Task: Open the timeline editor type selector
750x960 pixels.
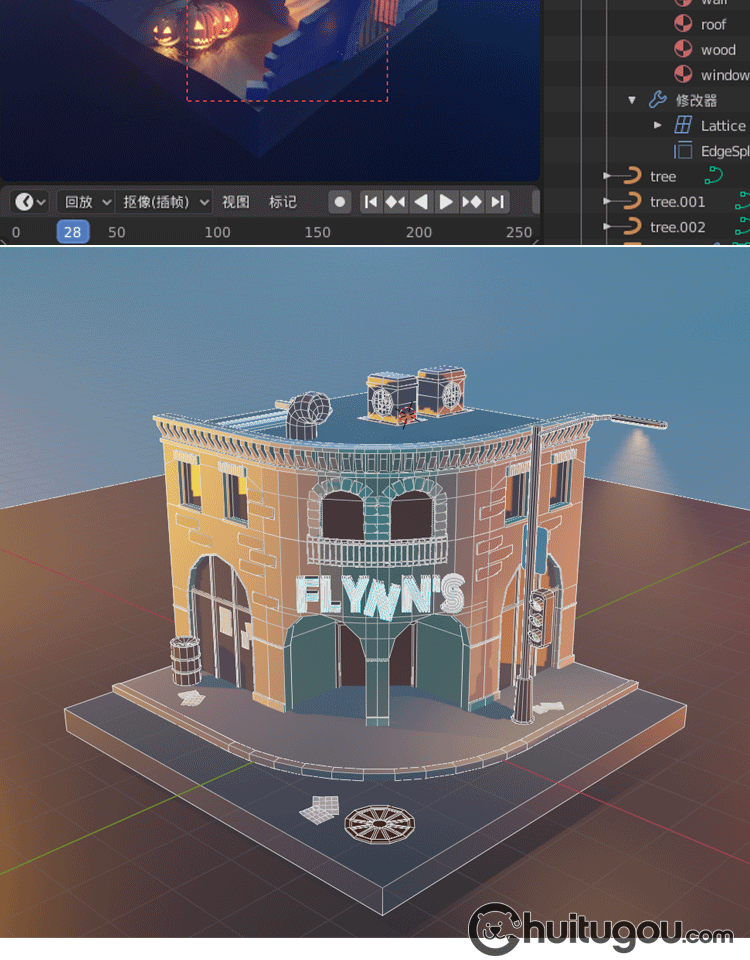Action: (x=29, y=202)
